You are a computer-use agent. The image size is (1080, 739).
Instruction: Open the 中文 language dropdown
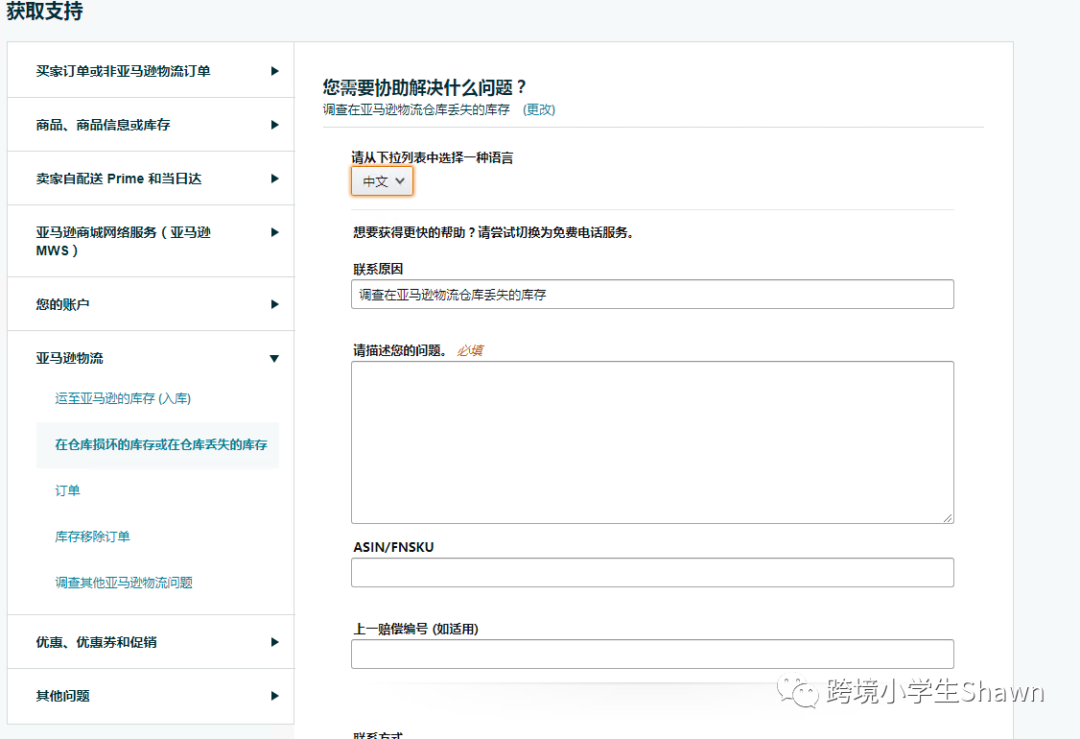point(382,181)
